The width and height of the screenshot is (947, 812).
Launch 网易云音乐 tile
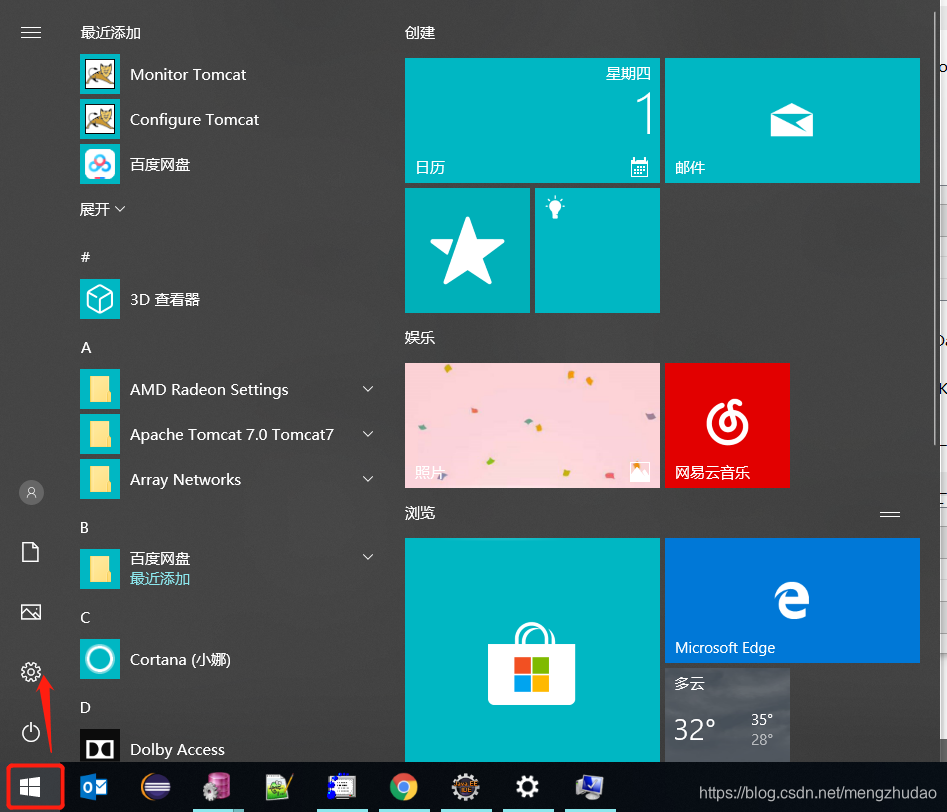click(727, 425)
